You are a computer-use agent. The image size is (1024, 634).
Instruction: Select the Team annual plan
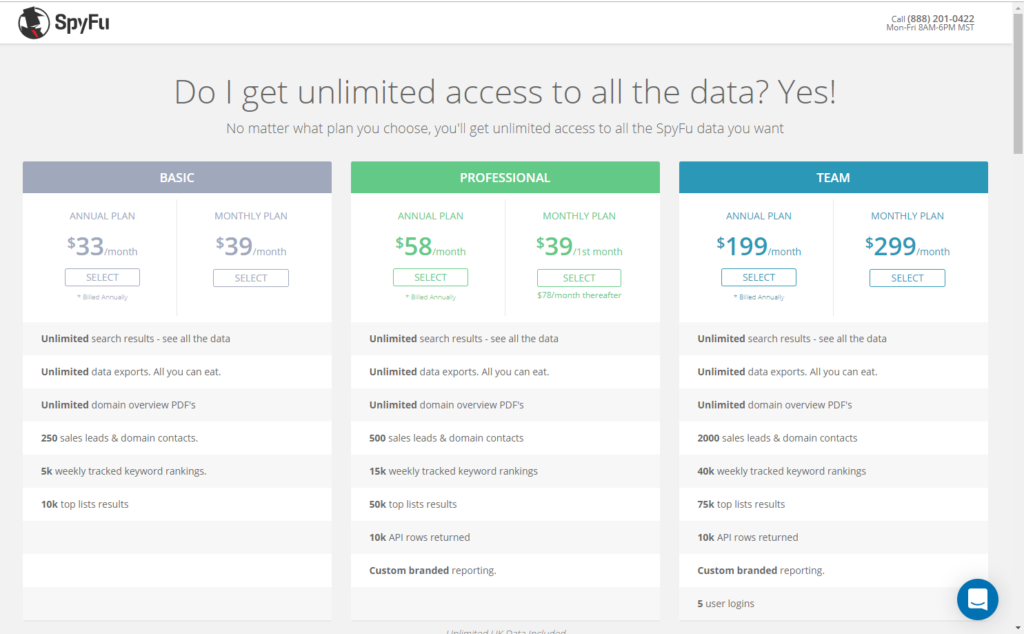758,277
